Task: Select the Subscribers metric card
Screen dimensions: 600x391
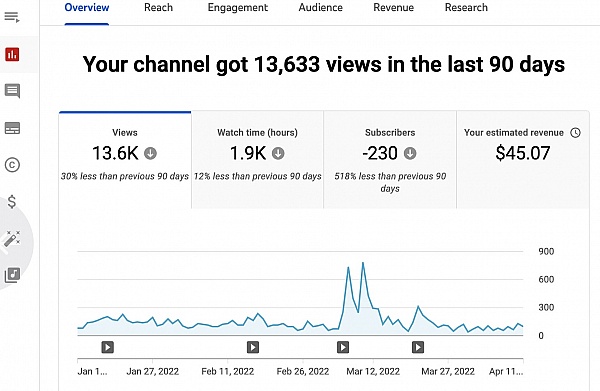Action: [x=390, y=160]
